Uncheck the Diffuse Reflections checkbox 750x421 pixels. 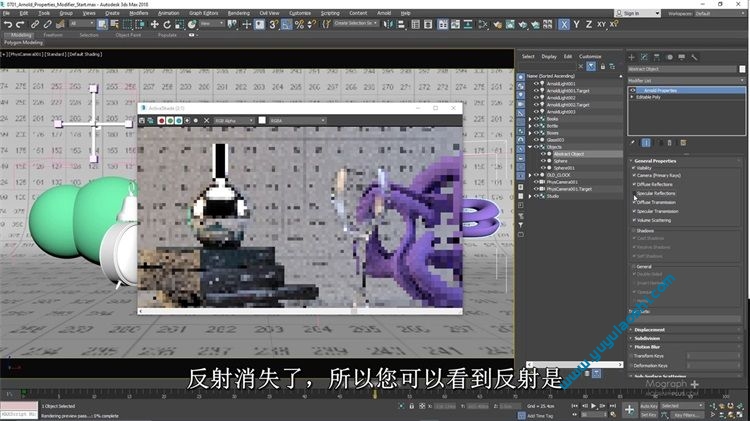635,184
